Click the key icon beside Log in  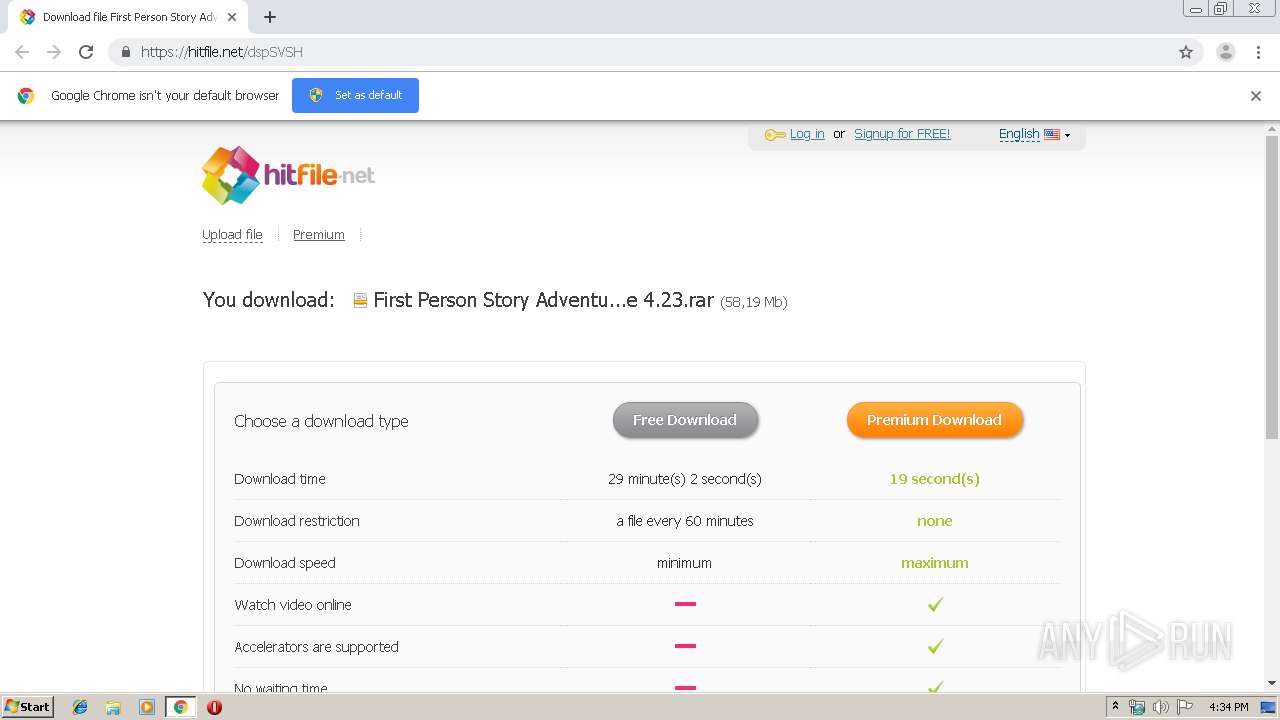point(775,135)
